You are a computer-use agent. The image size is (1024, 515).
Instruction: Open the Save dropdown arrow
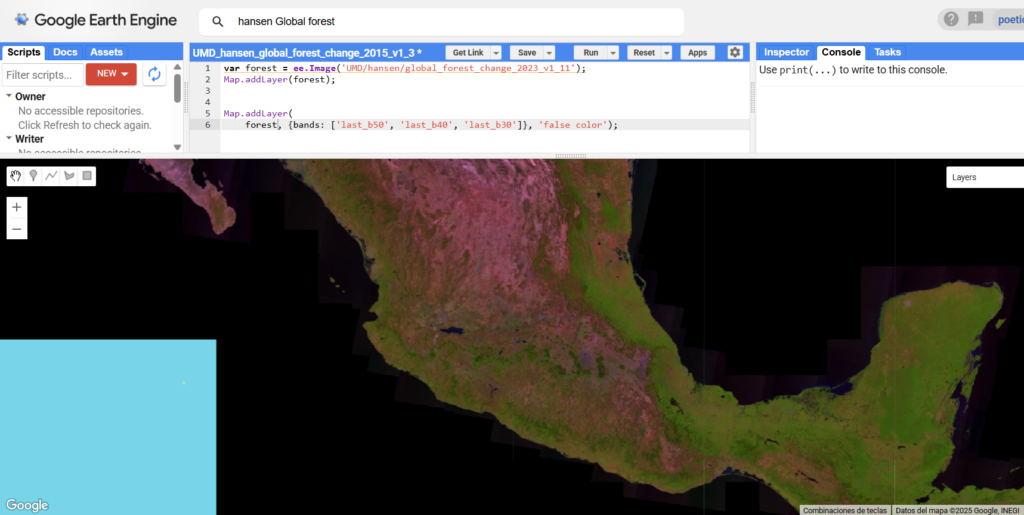click(x=549, y=53)
